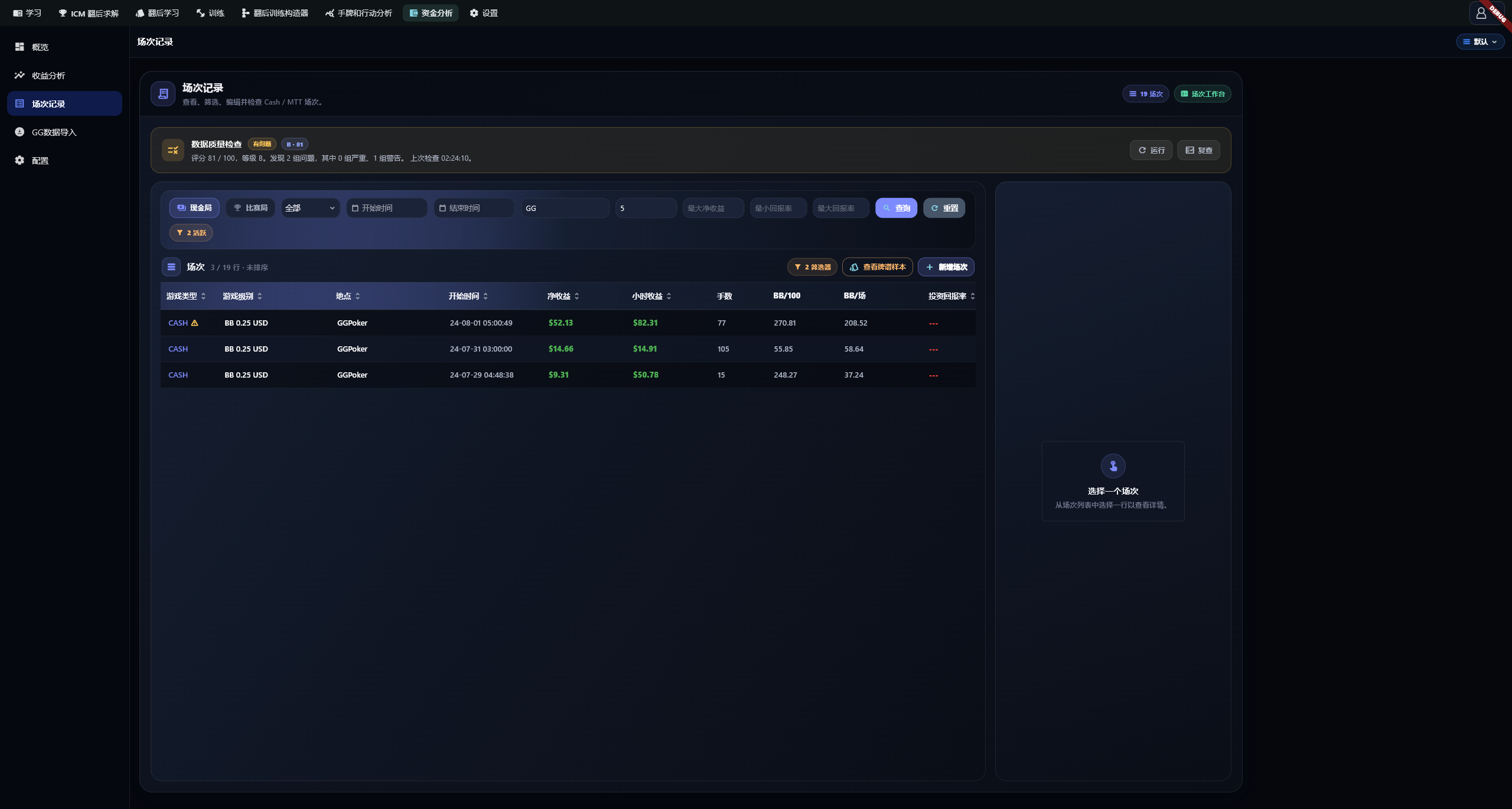
Task: Open the 结束时间 date picker
Action: tap(474, 208)
